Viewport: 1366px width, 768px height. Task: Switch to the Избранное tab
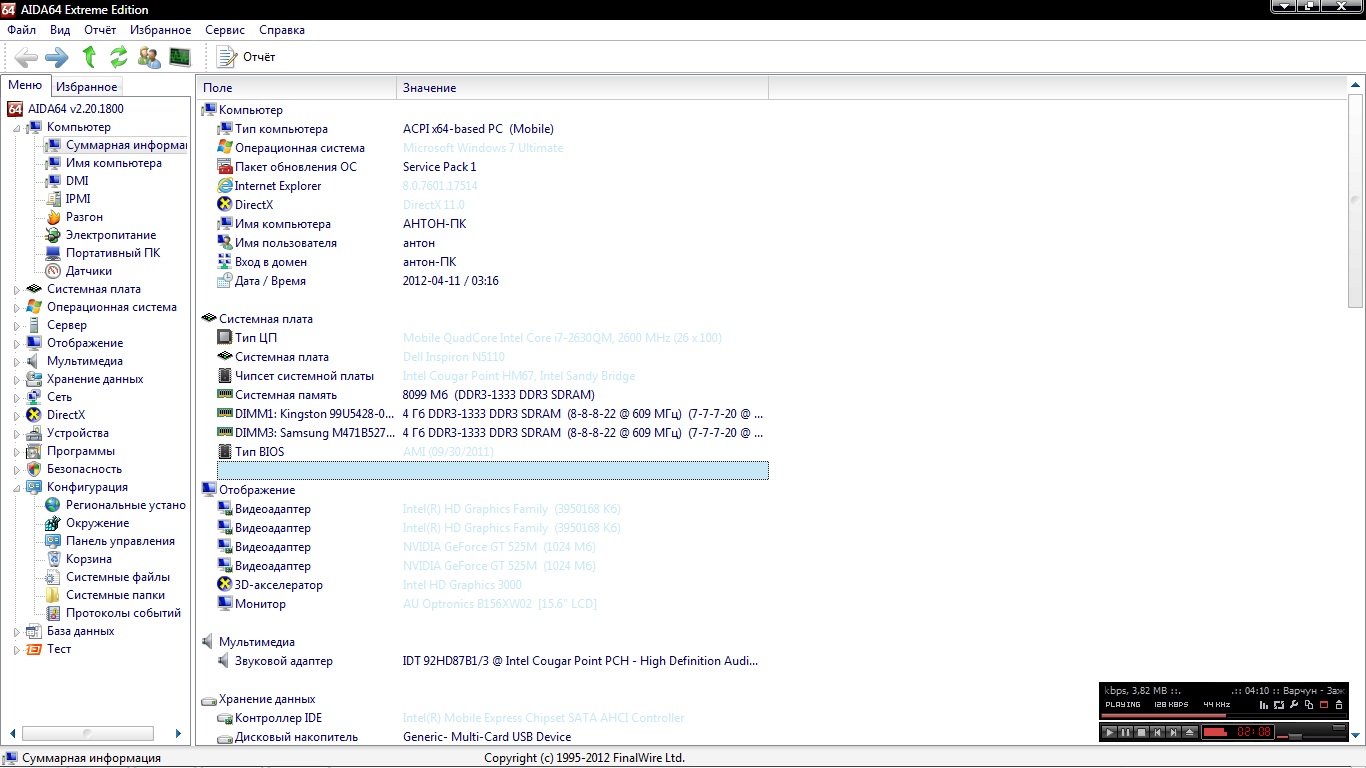point(86,87)
